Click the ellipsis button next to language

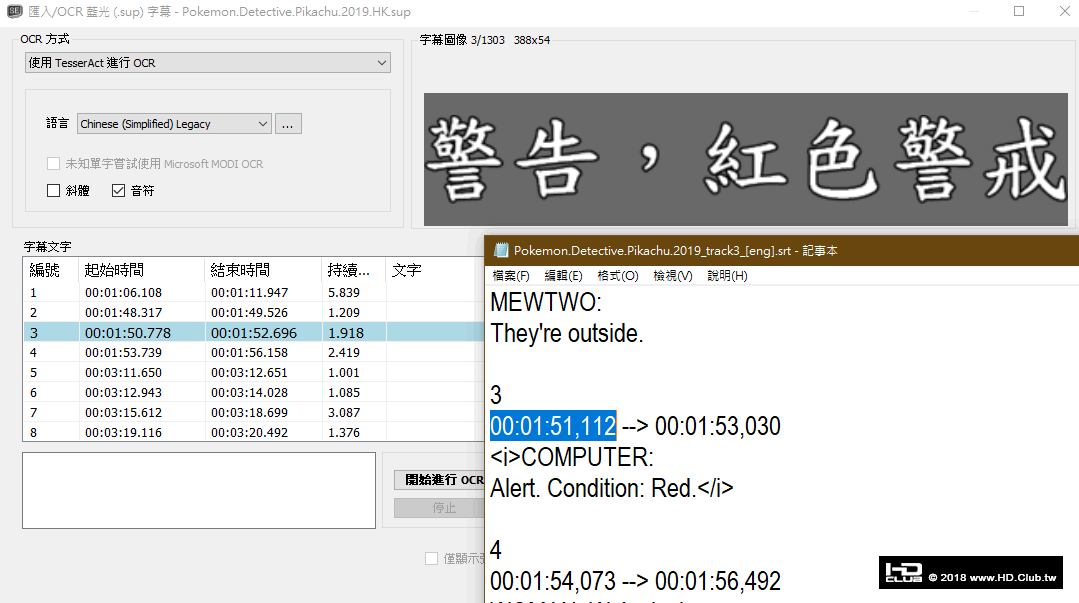pyautogui.click(x=288, y=124)
